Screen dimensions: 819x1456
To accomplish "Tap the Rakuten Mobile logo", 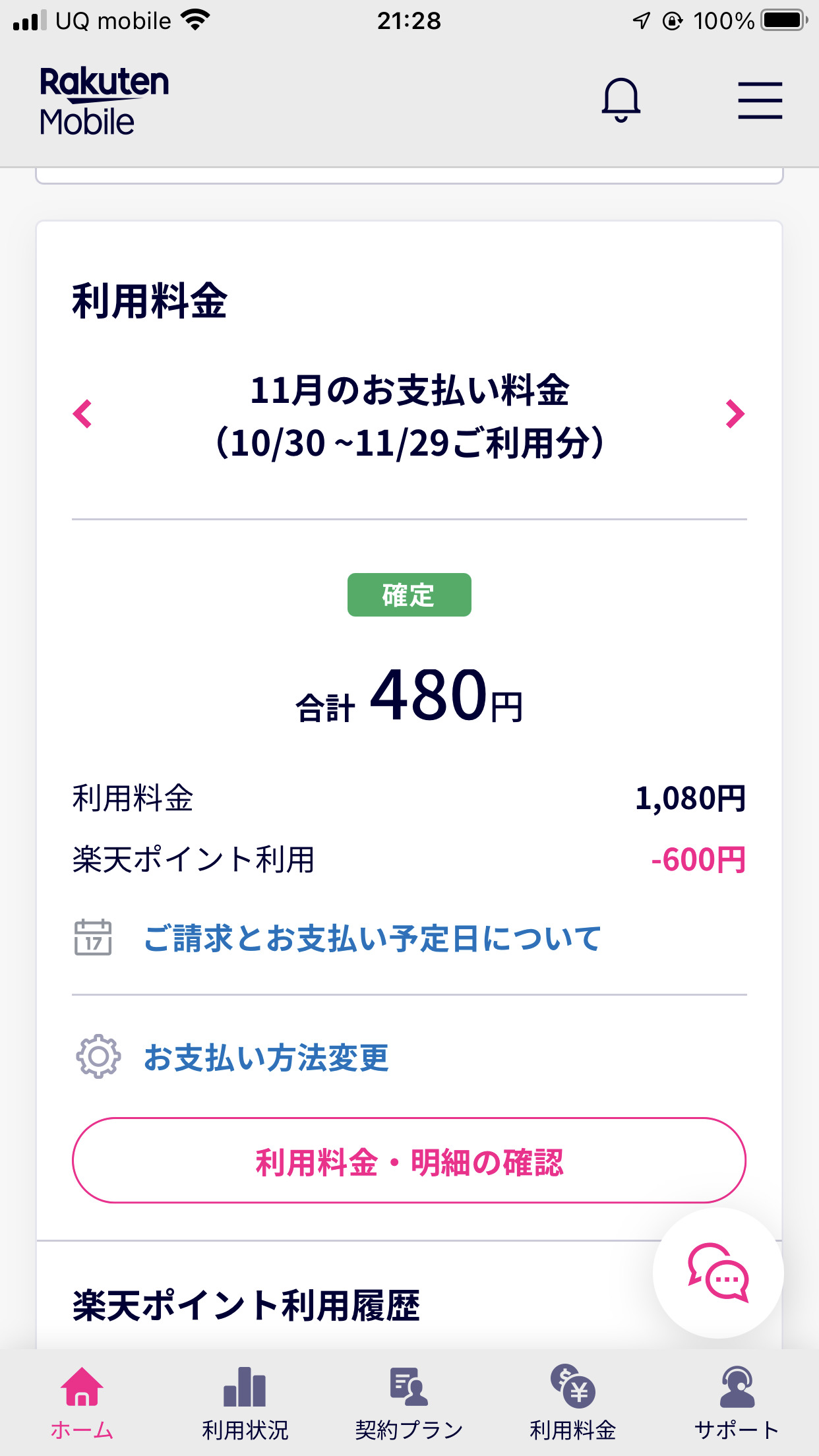I will 104,102.
